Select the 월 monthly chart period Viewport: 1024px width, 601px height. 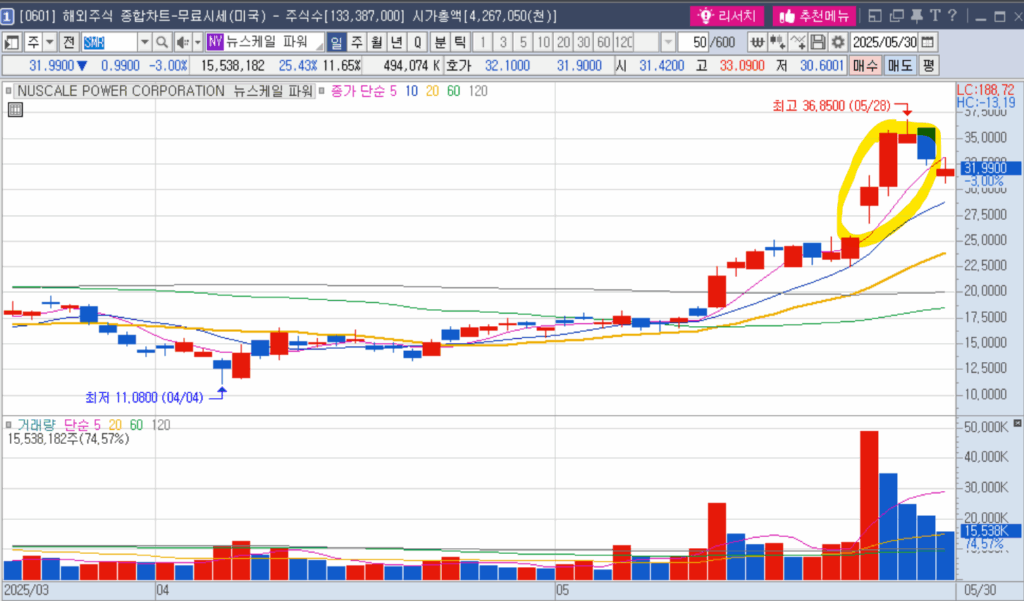[377, 42]
